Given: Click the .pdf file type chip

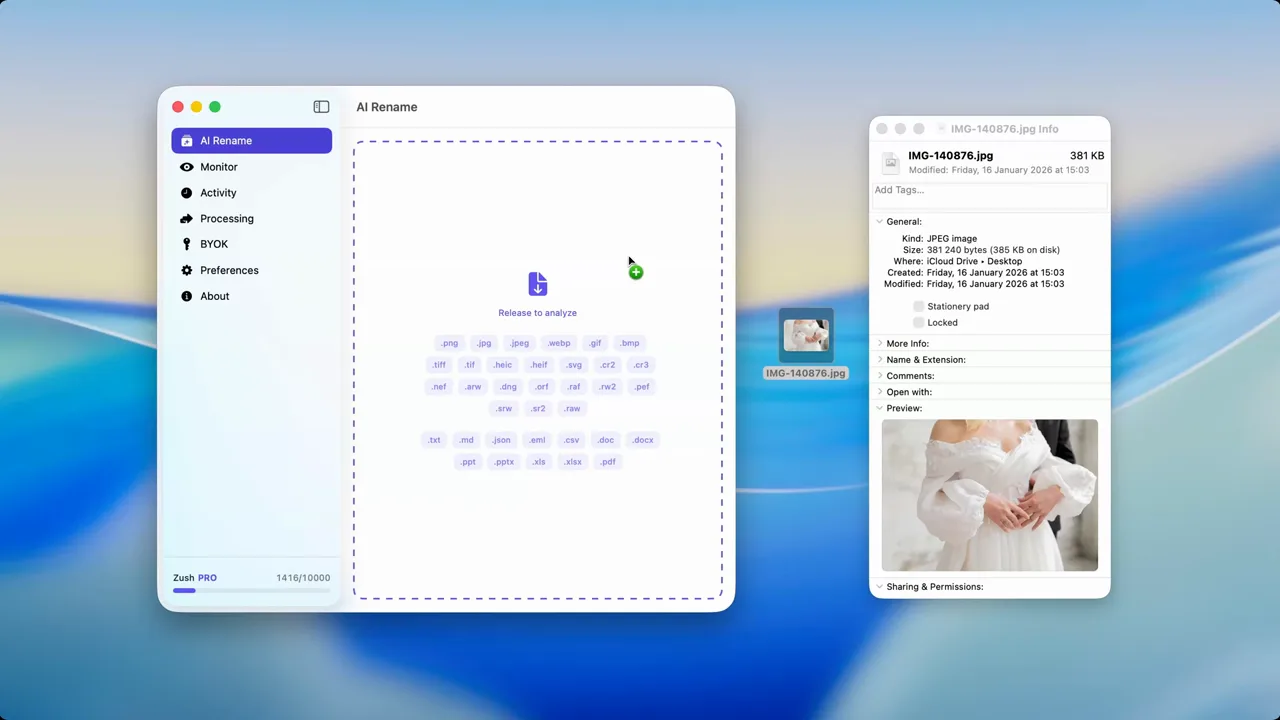Looking at the screenshot, I should pos(608,462).
